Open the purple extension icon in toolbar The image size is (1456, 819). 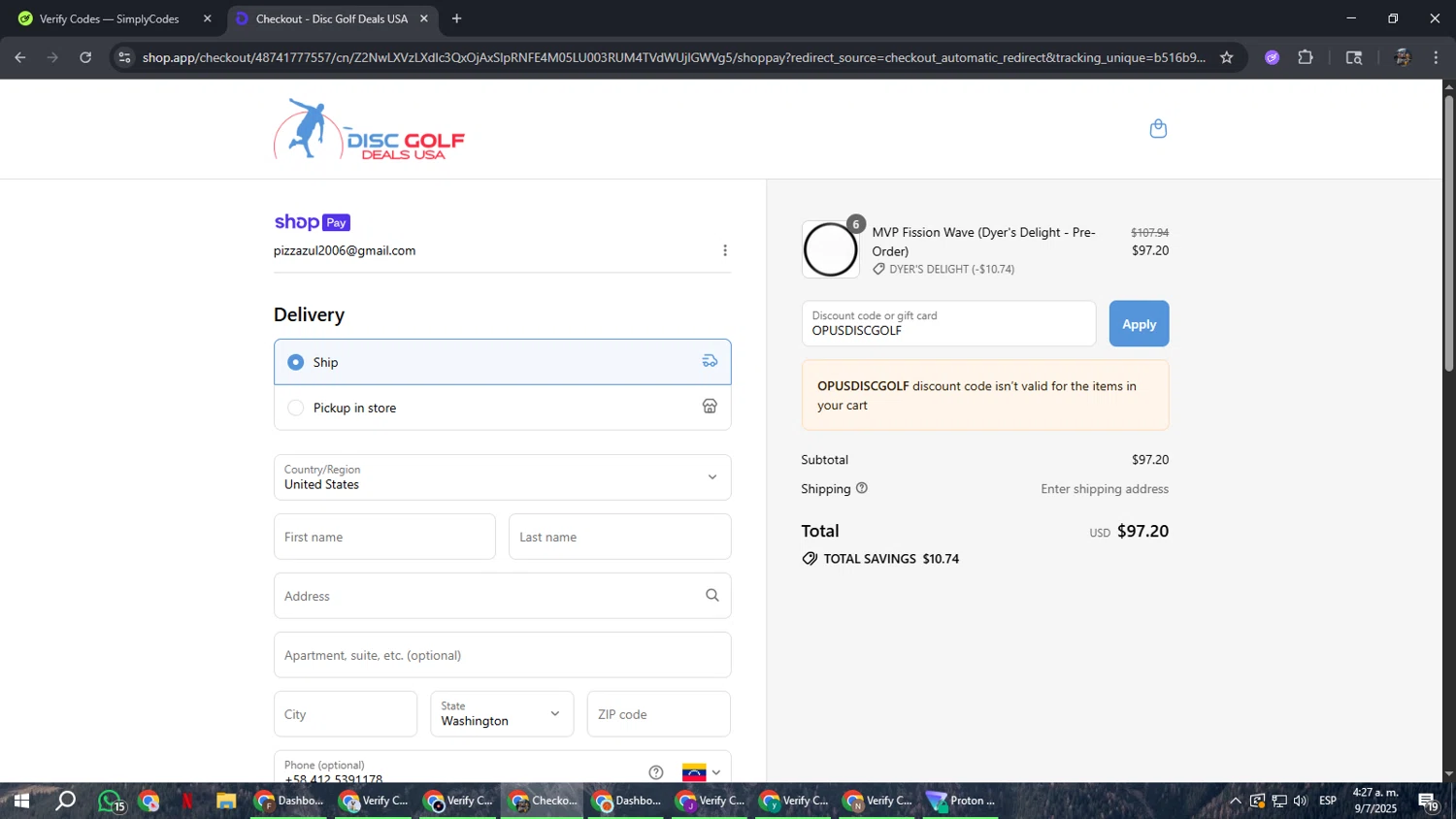click(x=1272, y=57)
